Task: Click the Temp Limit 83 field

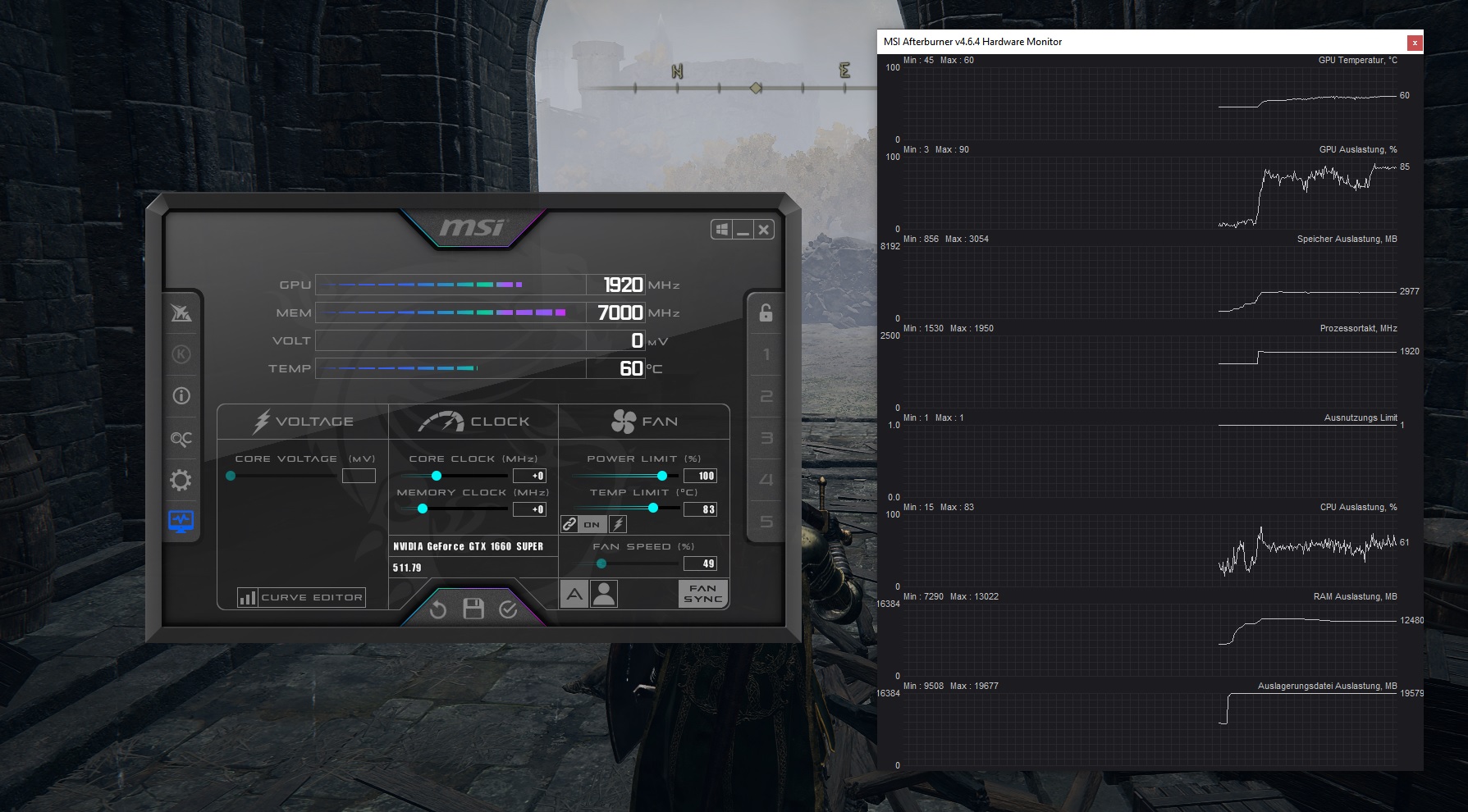Action: coord(700,509)
